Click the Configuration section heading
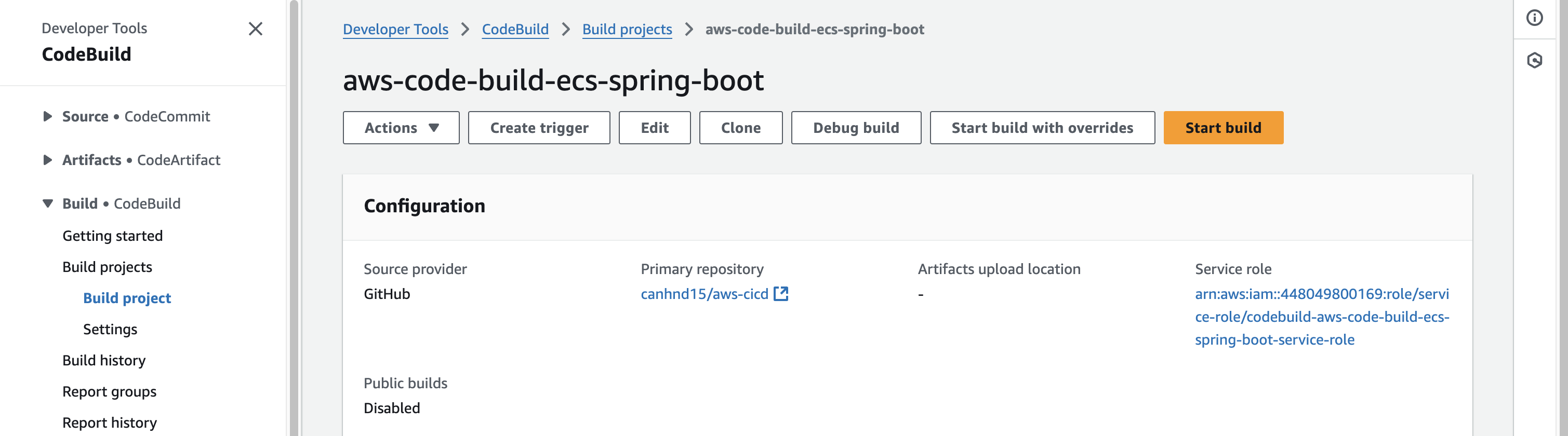 pyautogui.click(x=424, y=206)
